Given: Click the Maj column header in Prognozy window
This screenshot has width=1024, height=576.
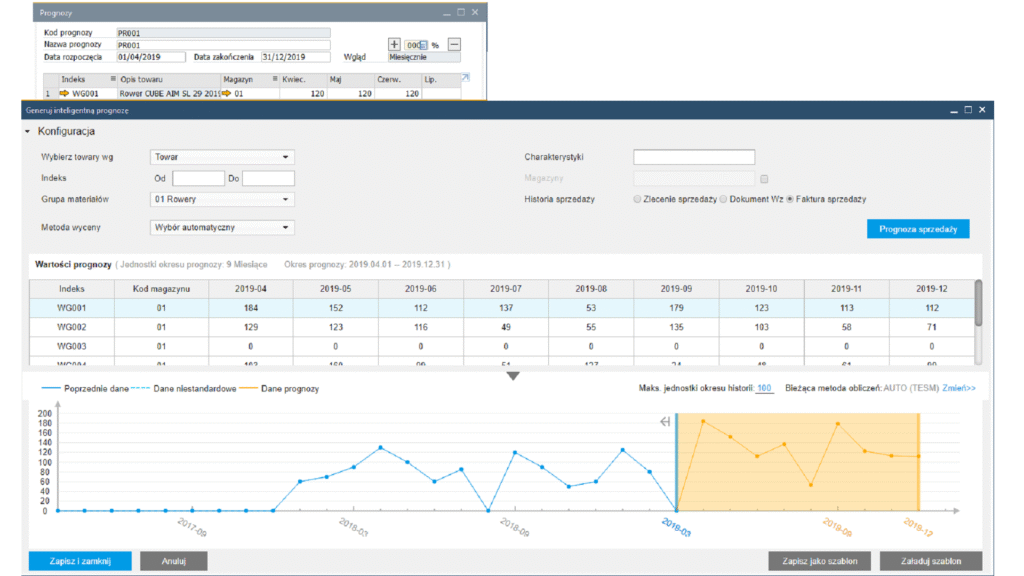Looking at the screenshot, I should click(350, 79).
